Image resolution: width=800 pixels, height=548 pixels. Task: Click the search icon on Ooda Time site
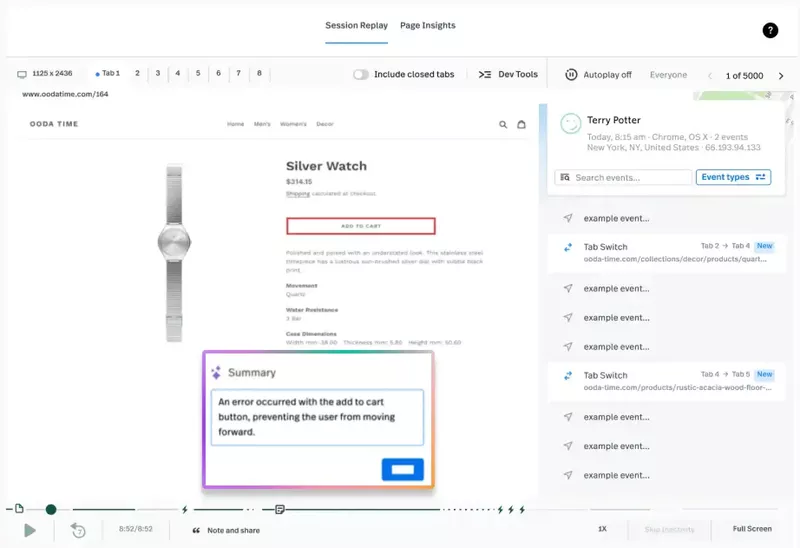pos(503,124)
